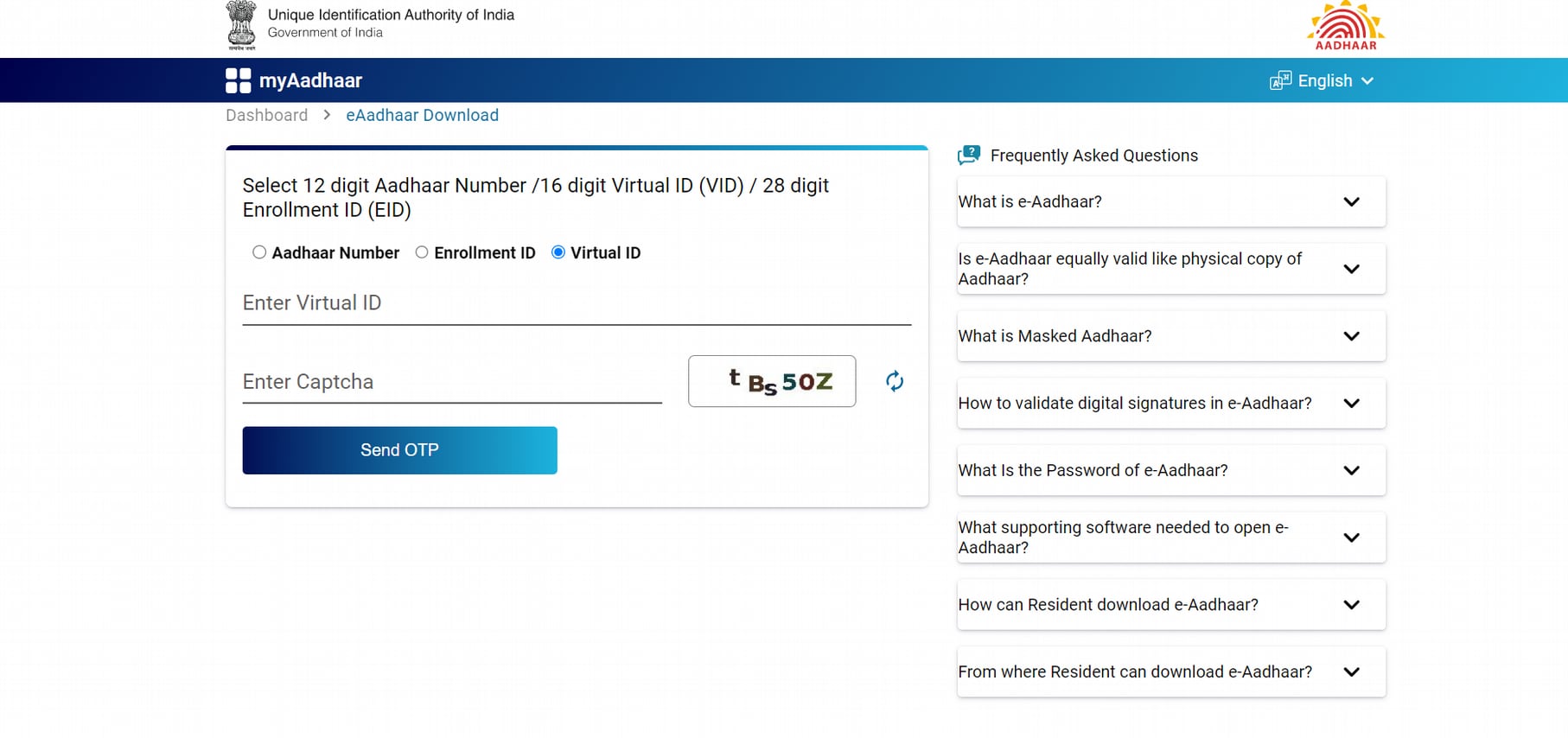Expand the 'What is Masked Aadhaar?' question
The height and width of the screenshot is (738, 1568).
pos(1171,336)
